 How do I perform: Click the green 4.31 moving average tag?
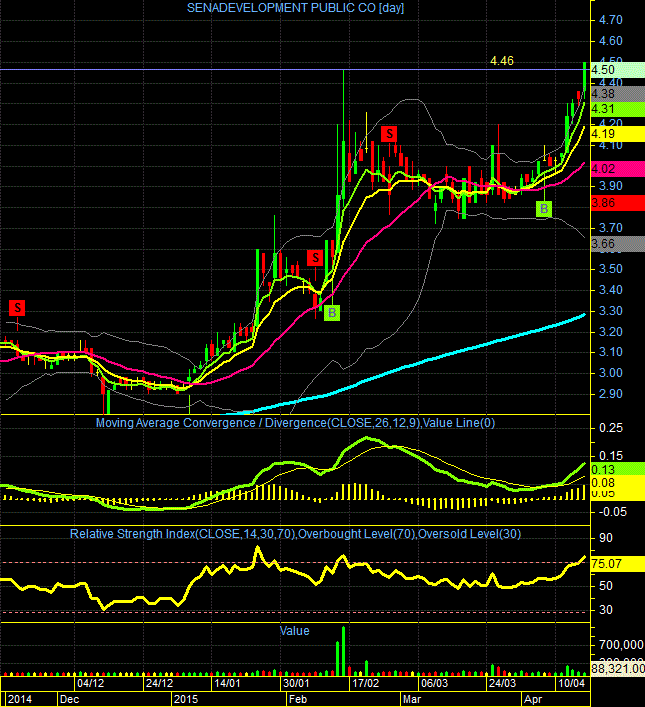(617, 109)
